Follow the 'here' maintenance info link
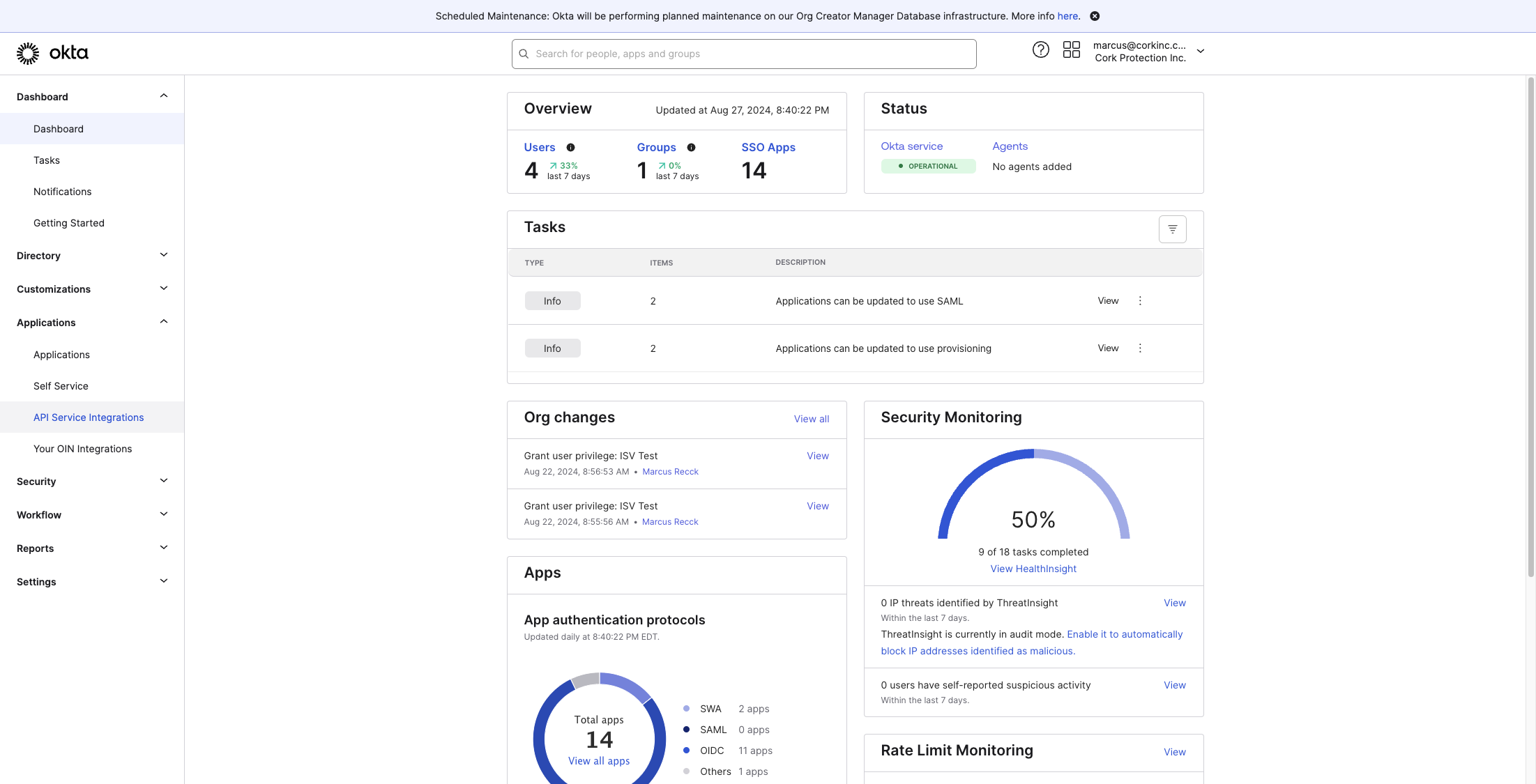Image resolution: width=1536 pixels, height=784 pixels. click(1067, 16)
